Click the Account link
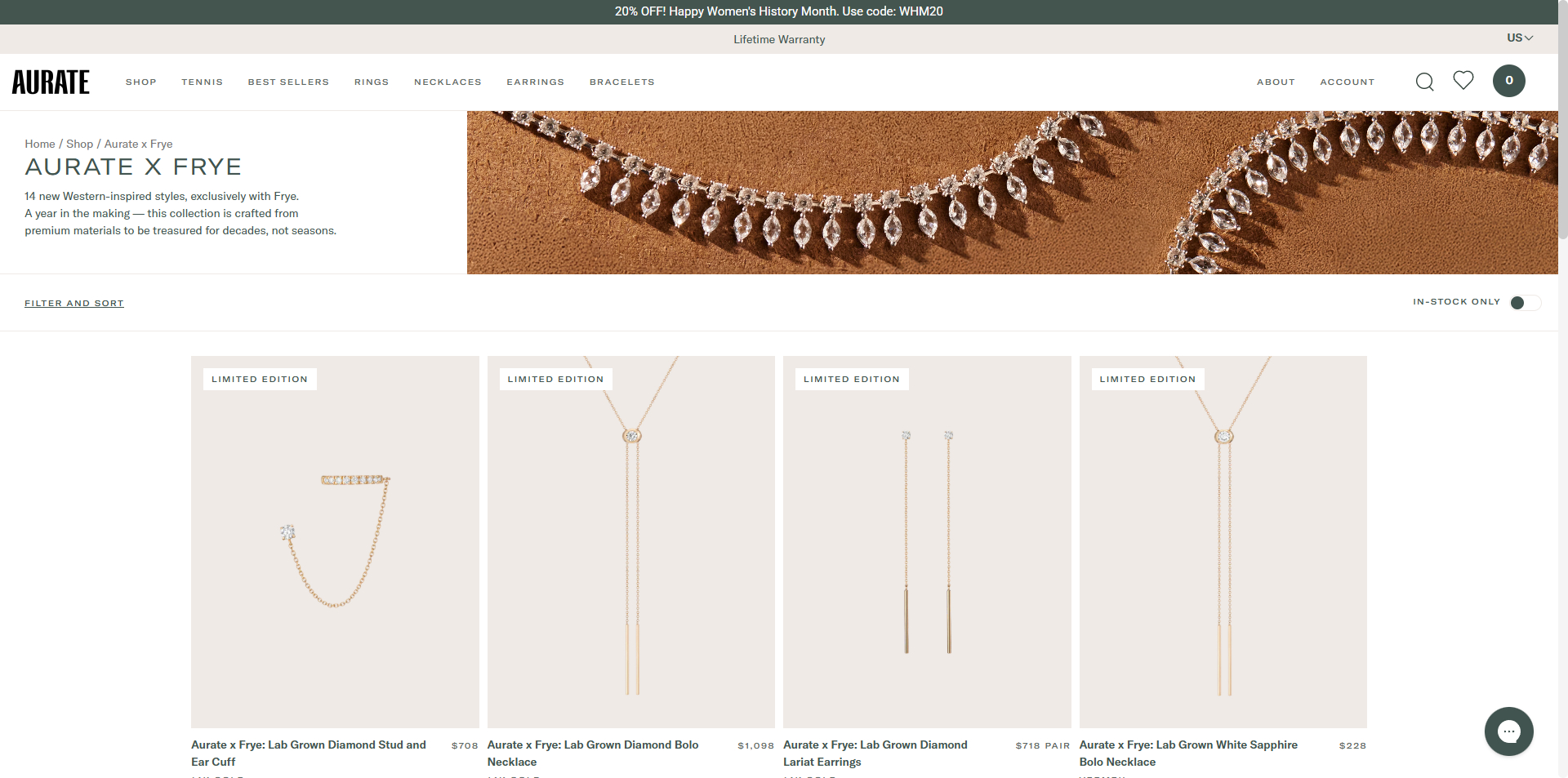Viewport: 1568px width, 778px height. point(1347,82)
